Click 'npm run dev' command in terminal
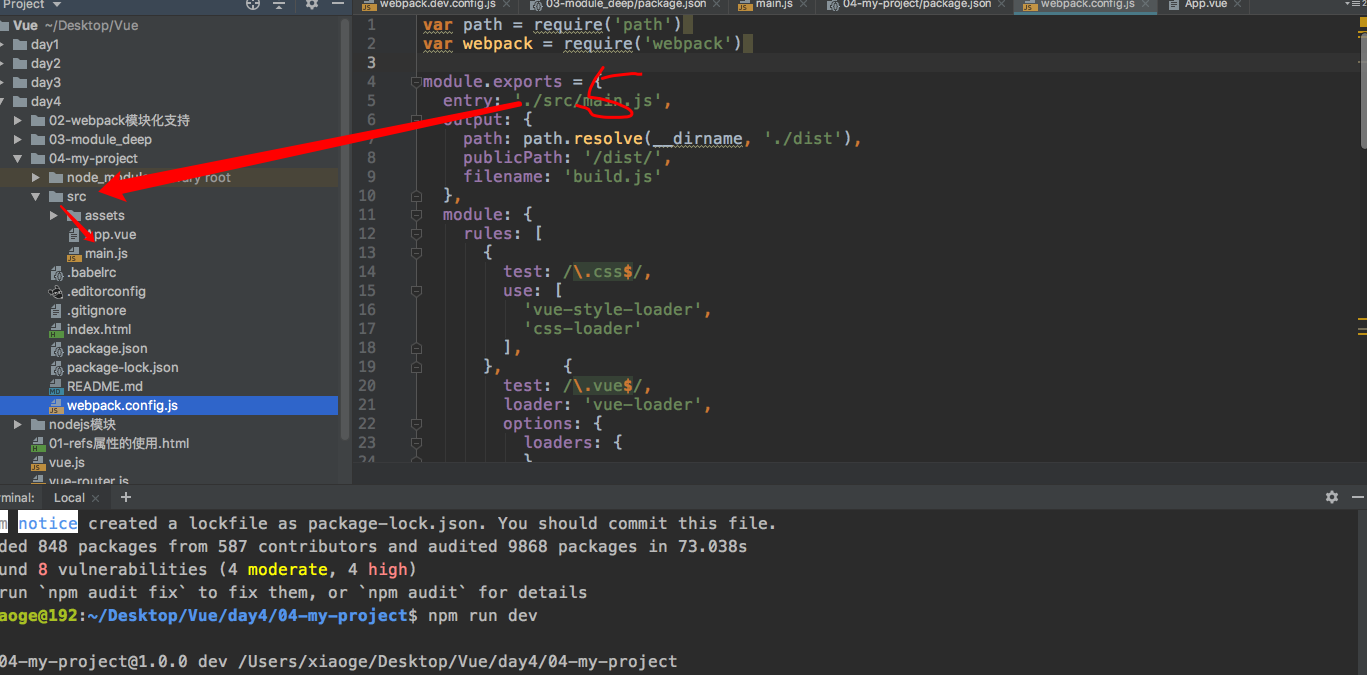Image resolution: width=1367 pixels, height=675 pixels. click(483, 616)
